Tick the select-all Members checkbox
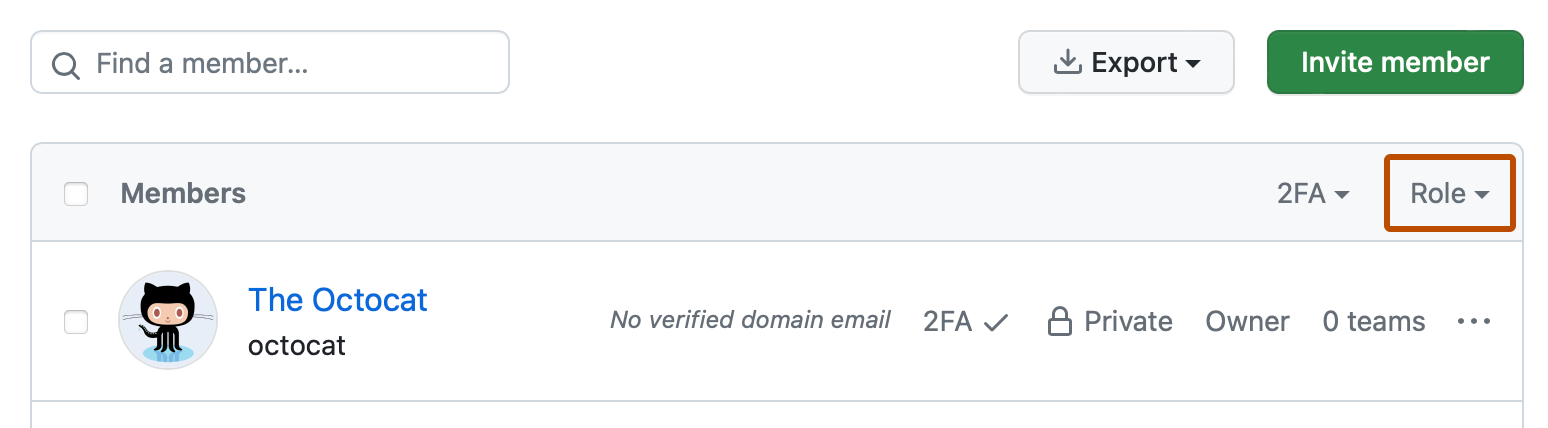This screenshot has width=1548, height=428. (76, 194)
